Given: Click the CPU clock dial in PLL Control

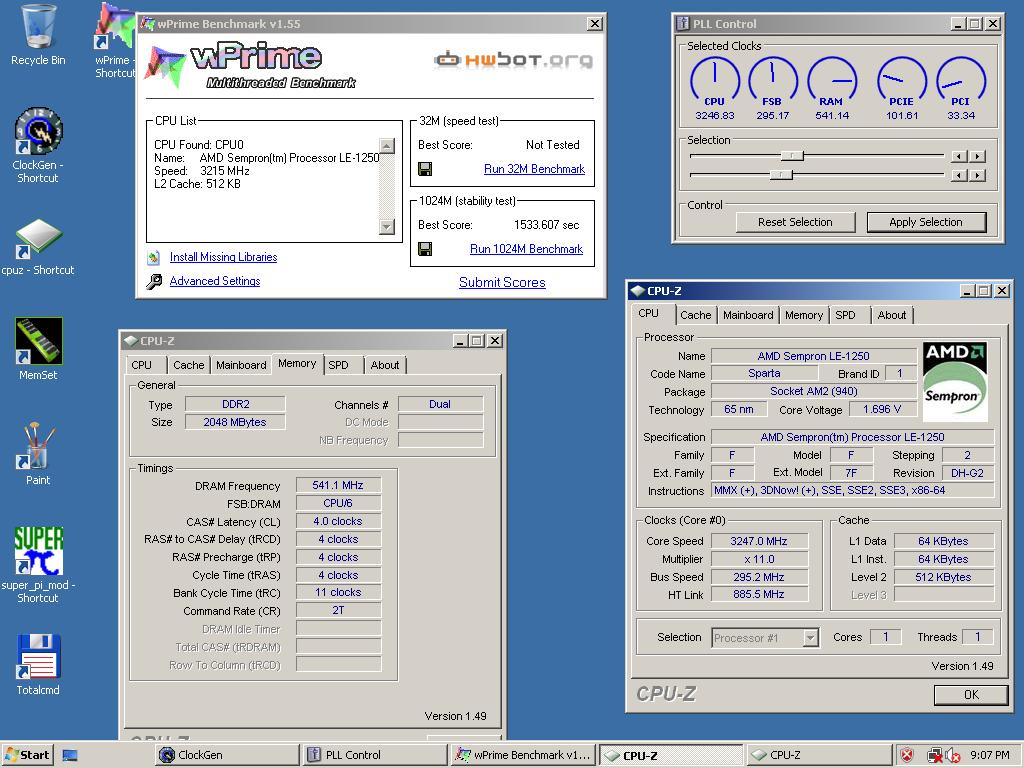Looking at the screenshot, I should 714,80.
